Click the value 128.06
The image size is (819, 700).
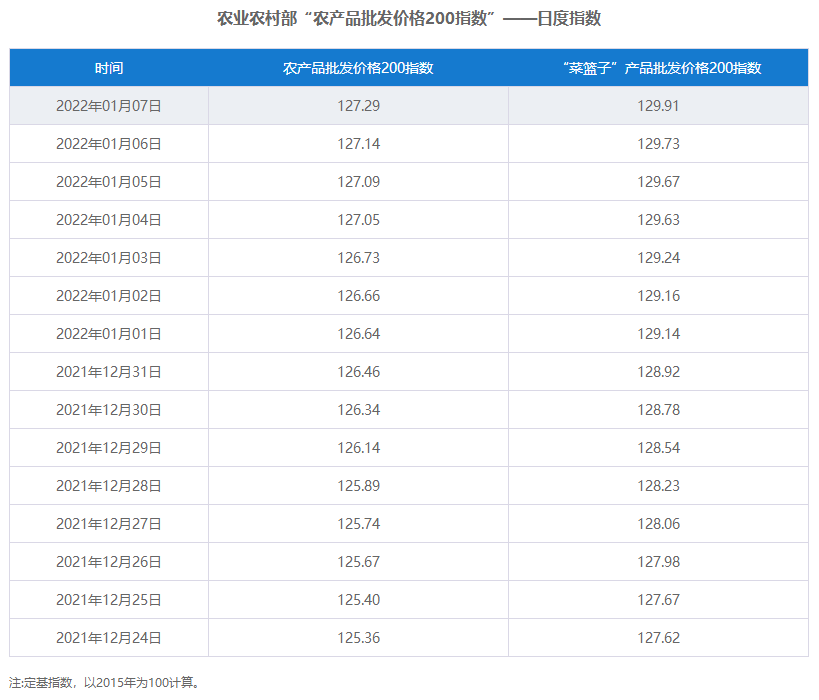[658, 524]
